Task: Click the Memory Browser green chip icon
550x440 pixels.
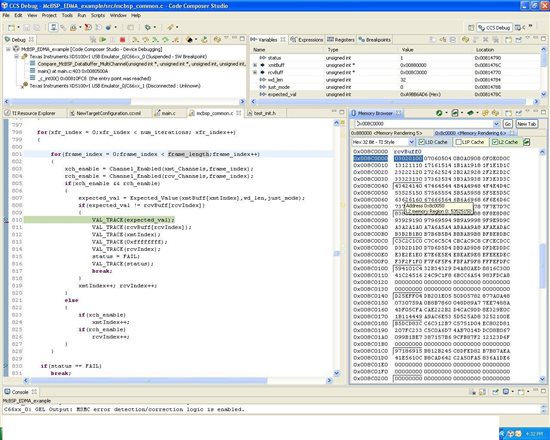Action: (470, 113)
